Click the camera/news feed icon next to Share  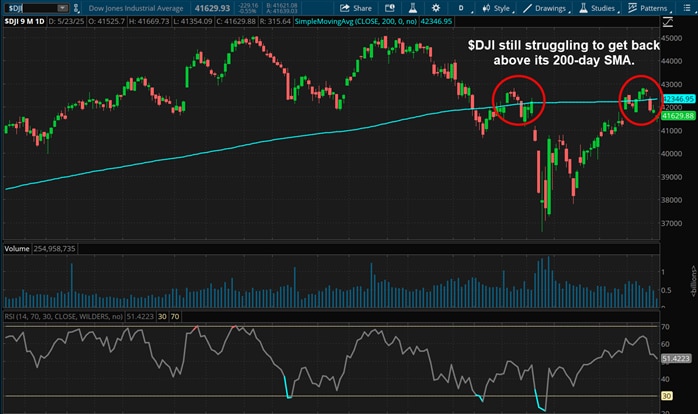click(x=390, y=8)
